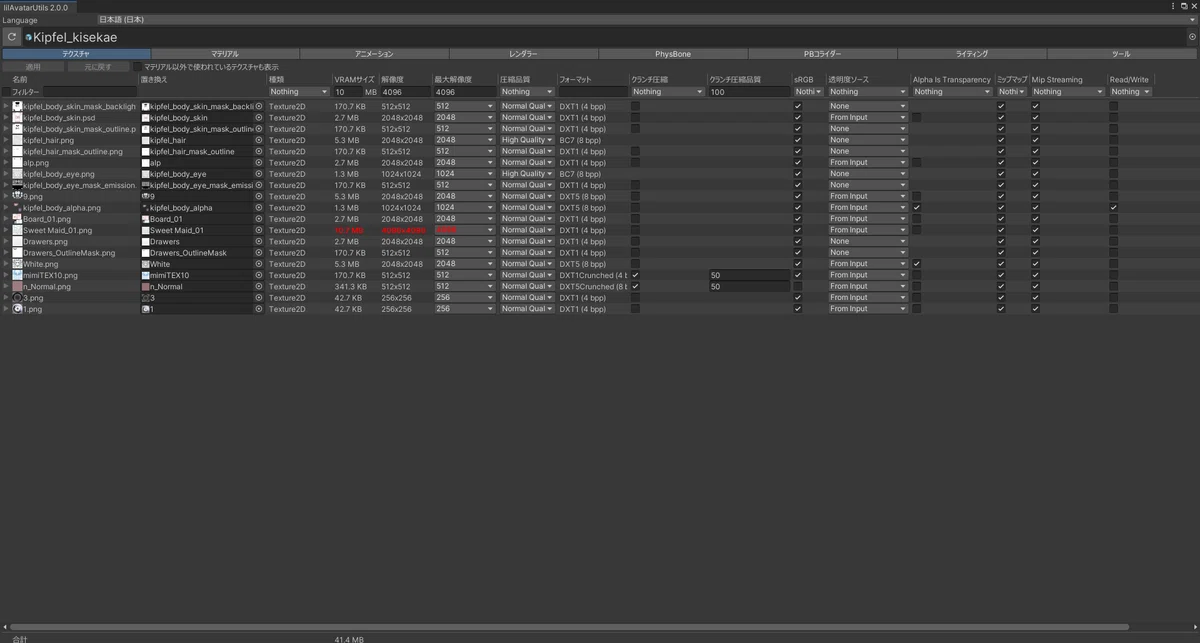
Task: Click the 元に戻す revert button
Action: point(99,67)
